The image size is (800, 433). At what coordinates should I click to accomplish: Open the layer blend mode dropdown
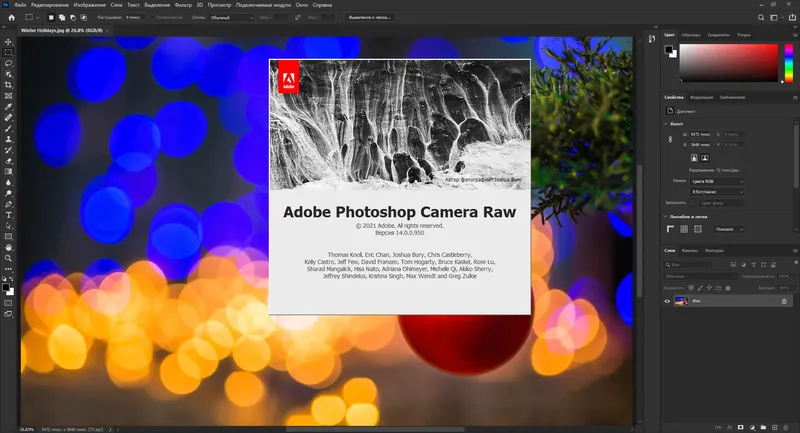pyautogui.click(x=701, y=276)
